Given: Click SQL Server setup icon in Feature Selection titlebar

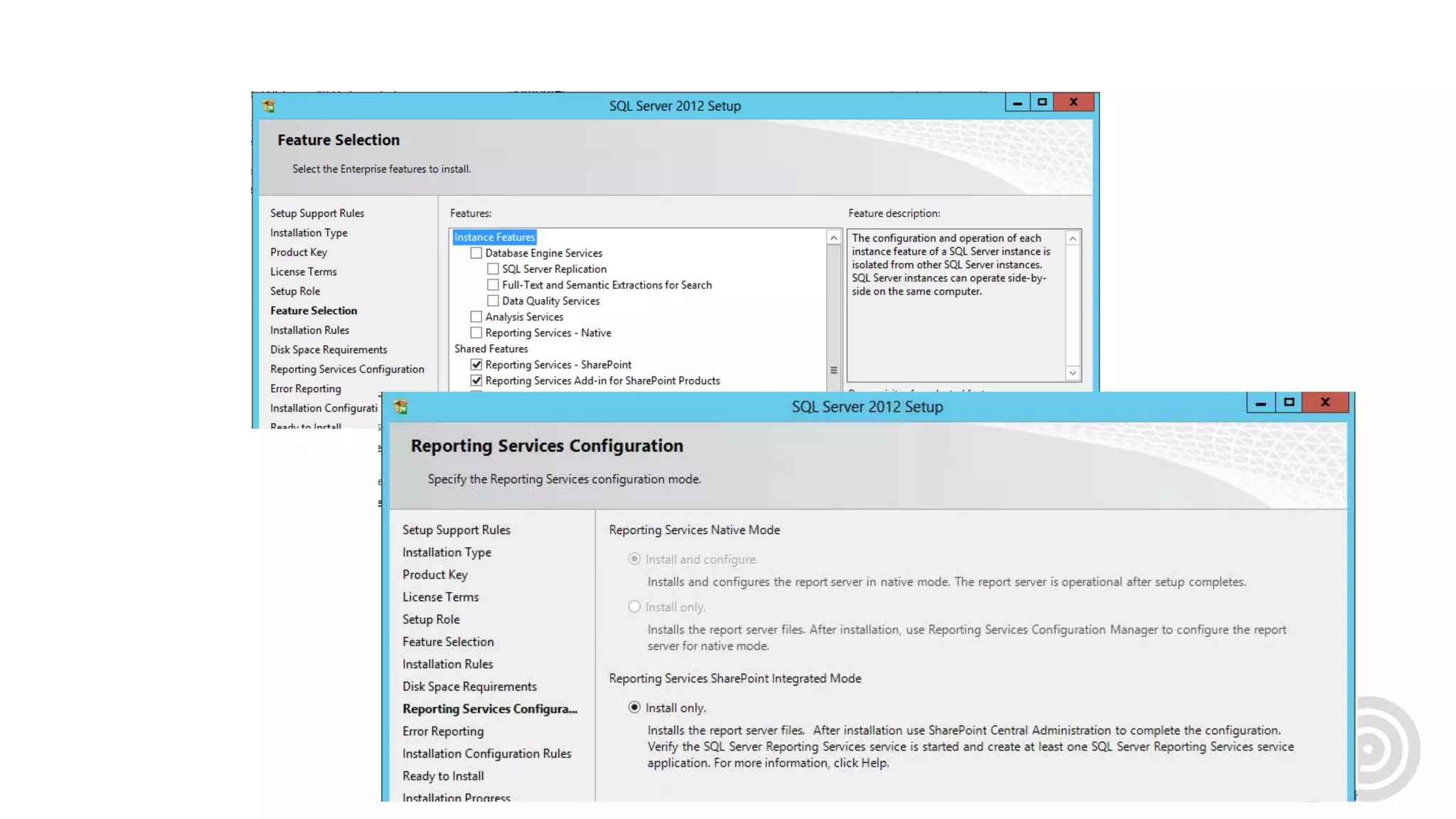Looking at the screenshot, I should tap(269, 106).
